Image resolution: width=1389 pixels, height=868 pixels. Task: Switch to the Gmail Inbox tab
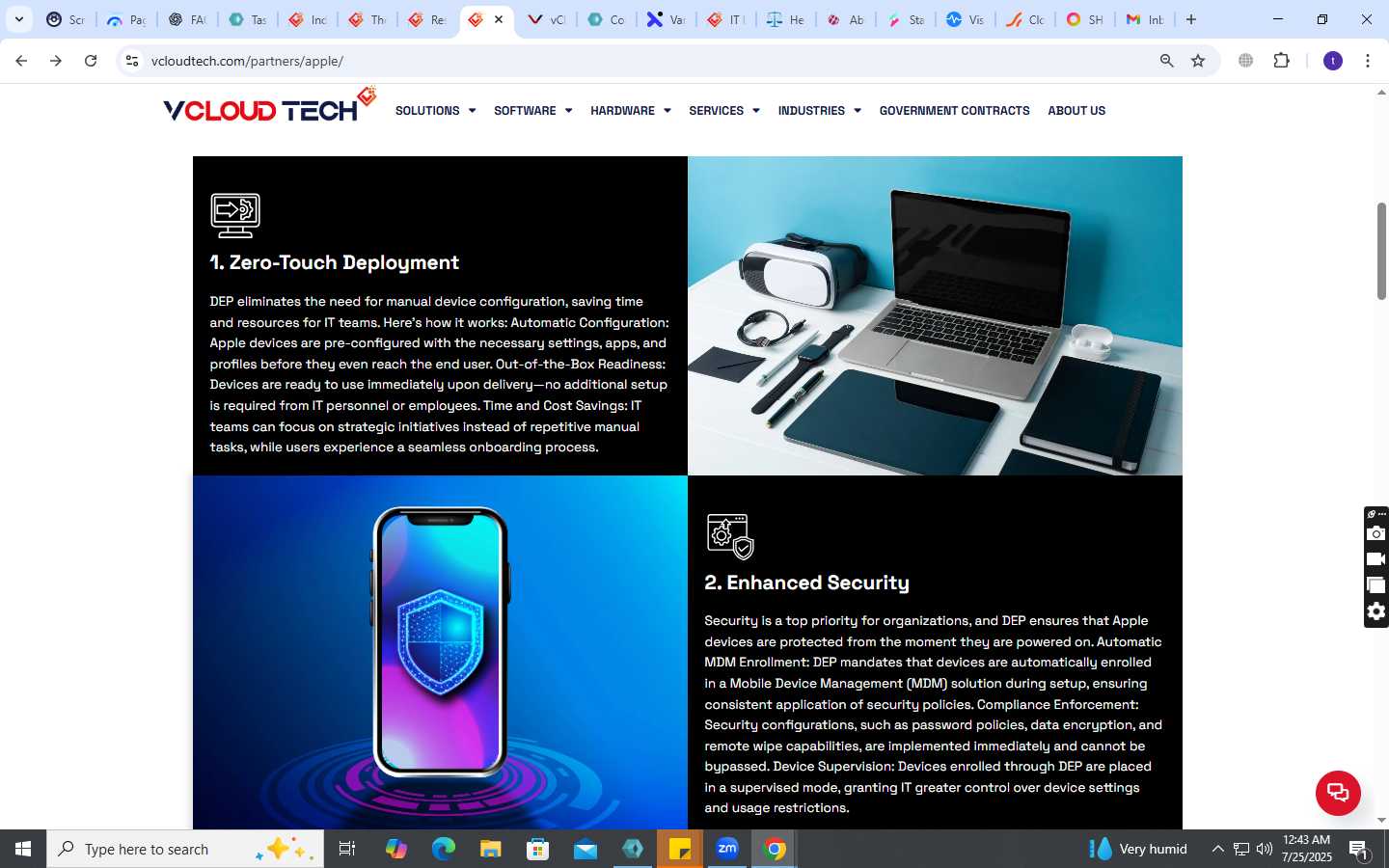point(1145,19)
